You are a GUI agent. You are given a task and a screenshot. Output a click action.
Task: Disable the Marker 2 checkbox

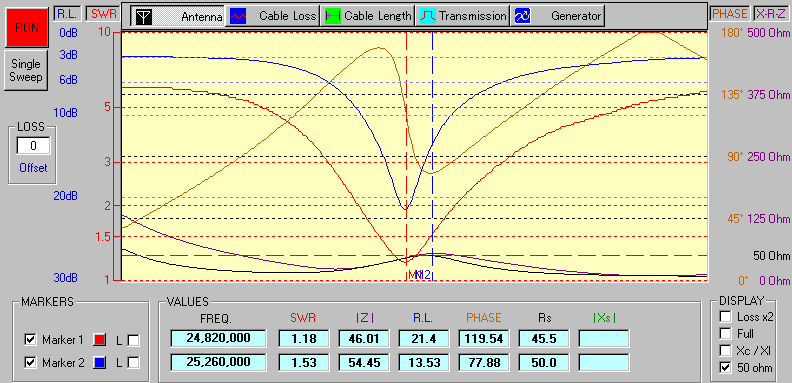(x=30, y=363)
